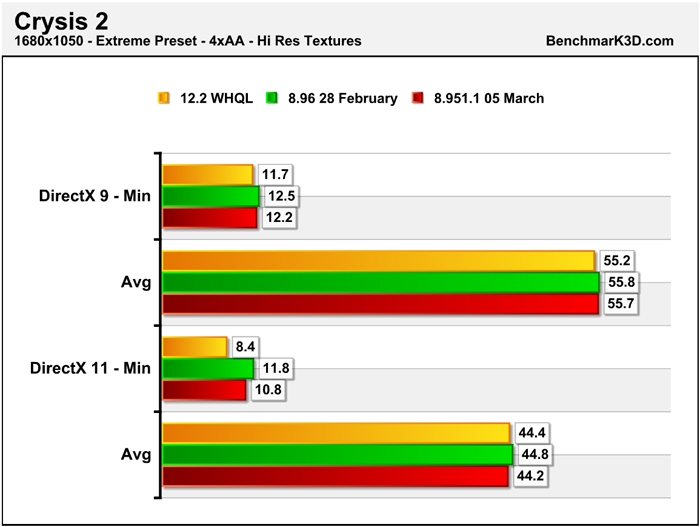Viewport: 700px width, 527px height.
Task: Click the red DirectX 9 Avg bar
Action: [380, 304]
